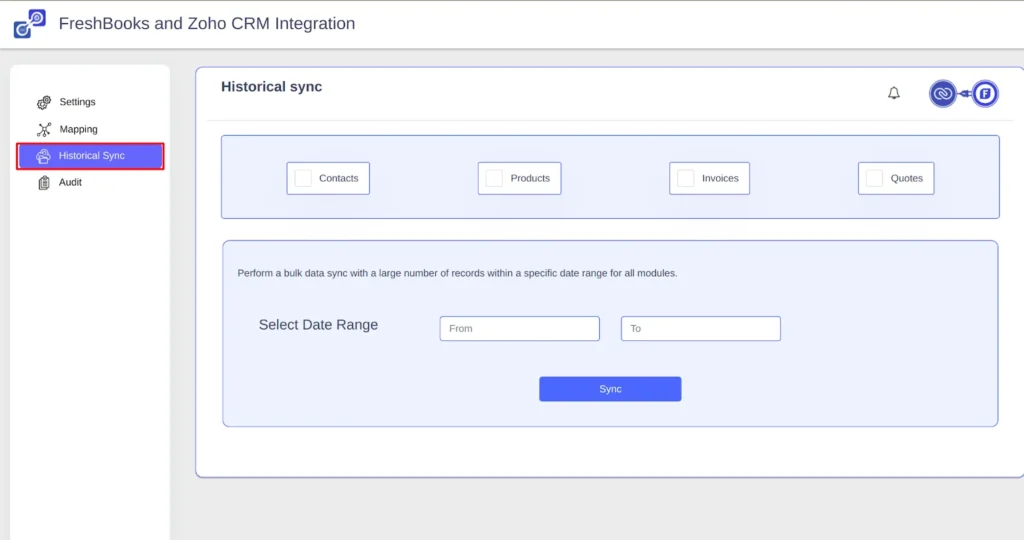Click the Audit clipboard icon in sidebar

44,183
